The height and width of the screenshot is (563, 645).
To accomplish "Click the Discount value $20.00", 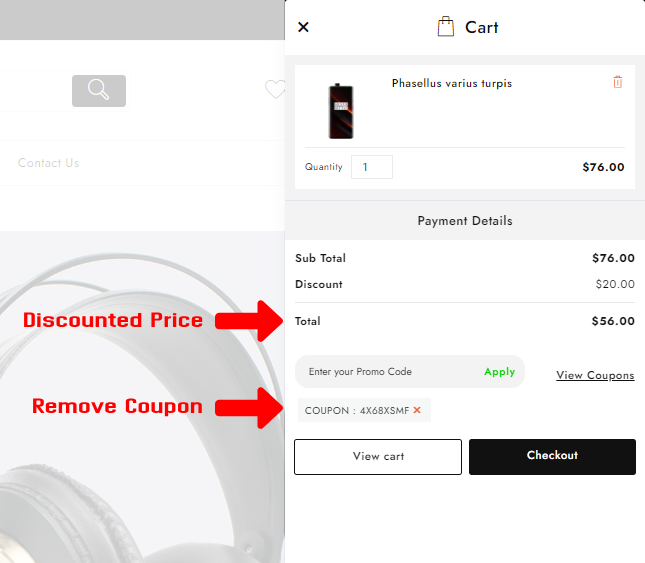I will point(614,285).
